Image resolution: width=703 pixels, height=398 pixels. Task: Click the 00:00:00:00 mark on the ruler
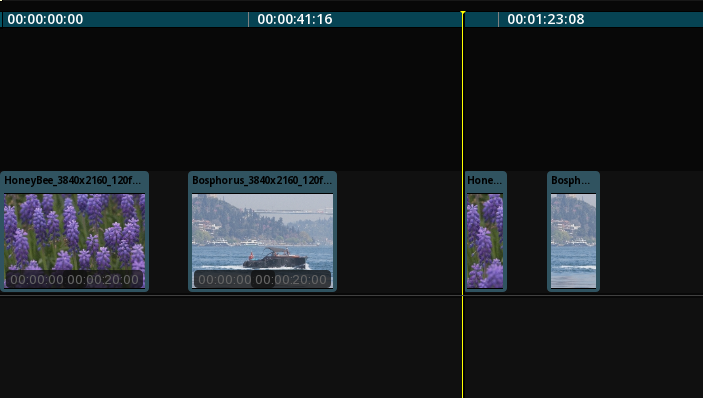tap(45, 19)
